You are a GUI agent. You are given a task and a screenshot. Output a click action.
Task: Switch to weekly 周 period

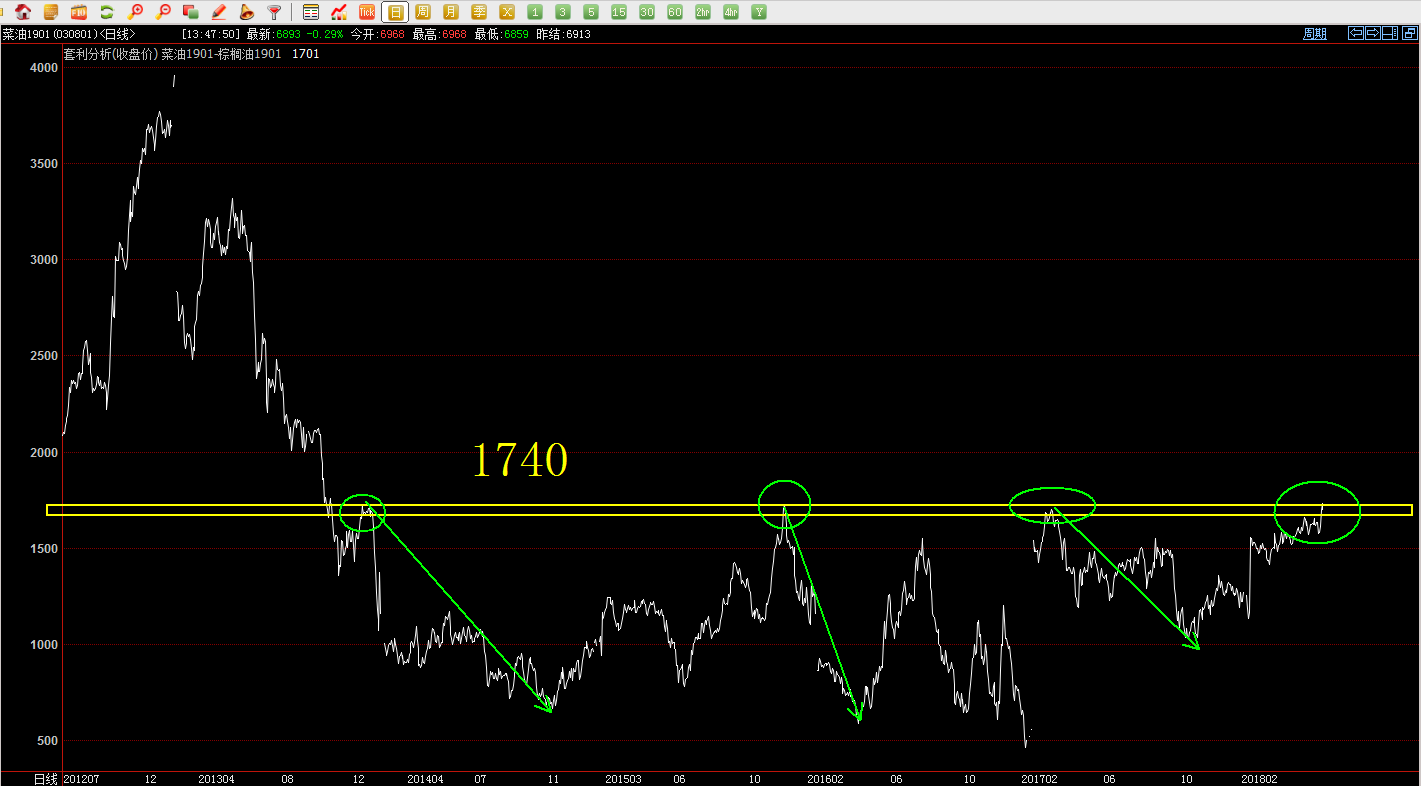coord(423,12)
